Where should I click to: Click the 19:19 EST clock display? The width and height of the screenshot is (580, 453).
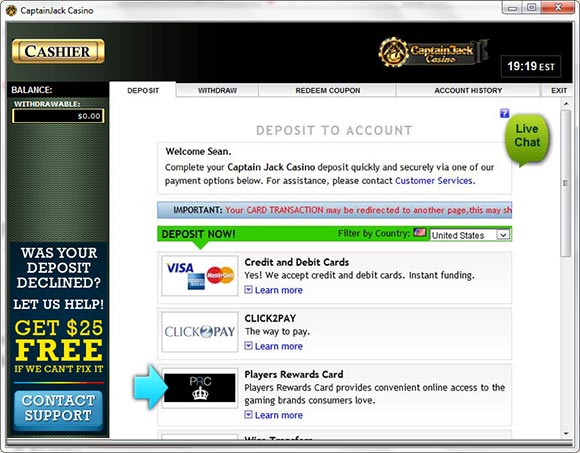[x=531, y=67]
